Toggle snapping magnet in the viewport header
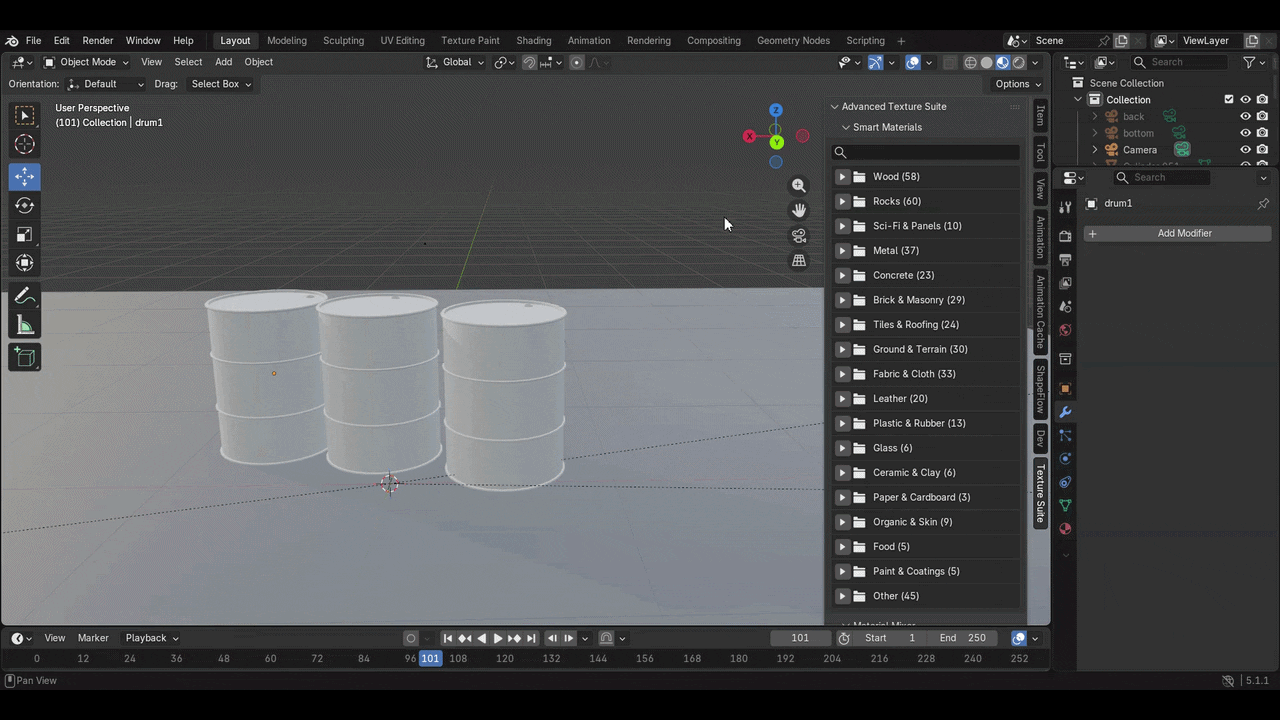This screenshot has height=720, width=1280. 529,63
